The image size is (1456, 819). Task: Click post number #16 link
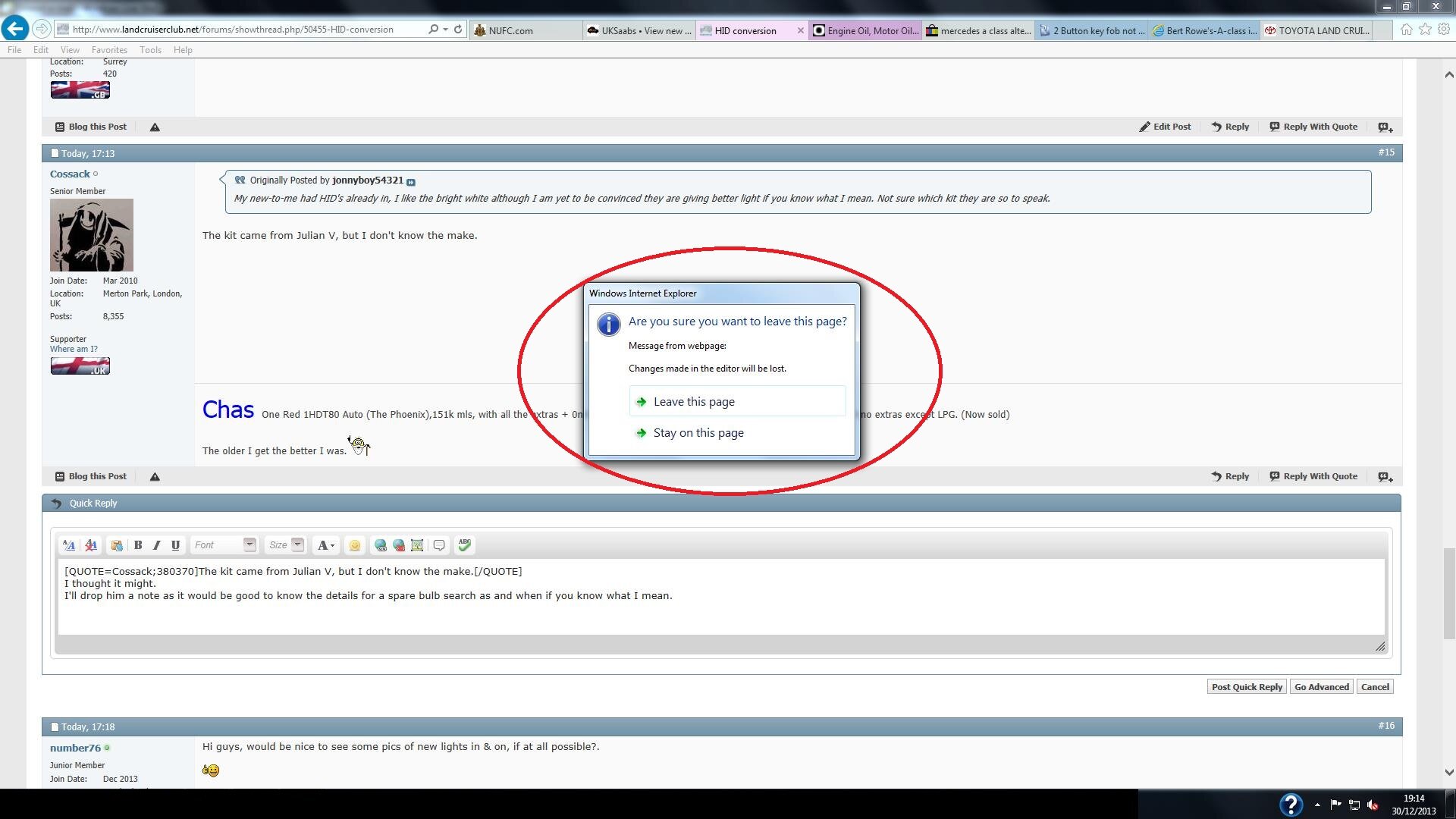pos(1386,726)
